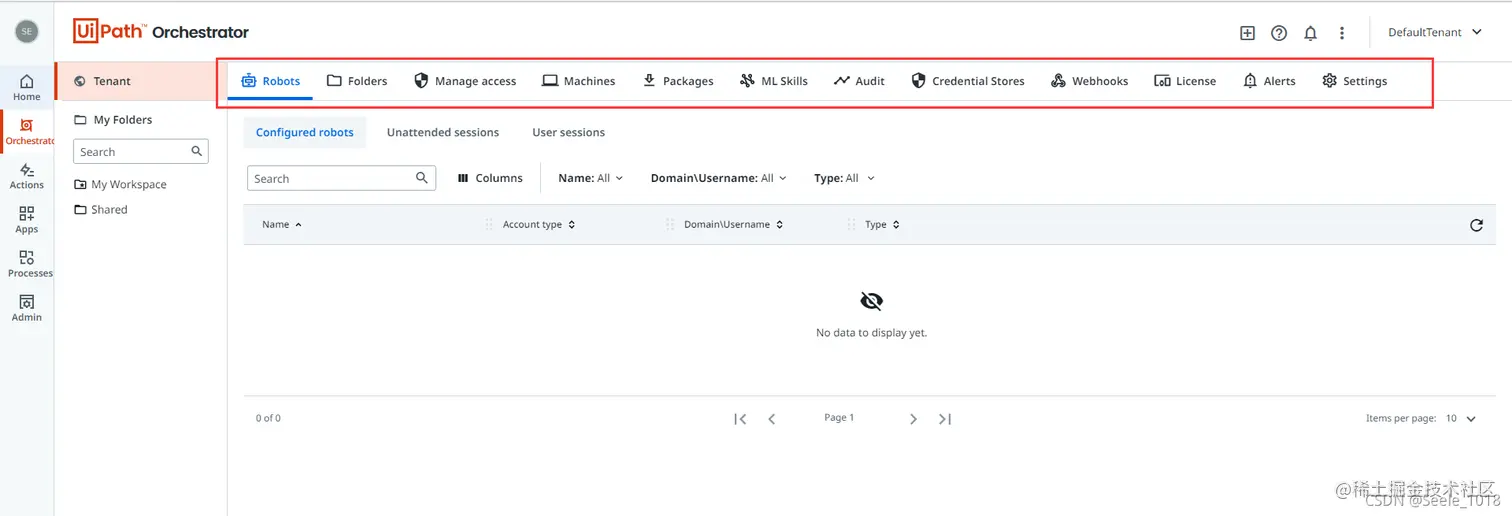Open the Machines tab
Image resolution: width=1512 pixels, height=516 pixels.
point(578,81)
